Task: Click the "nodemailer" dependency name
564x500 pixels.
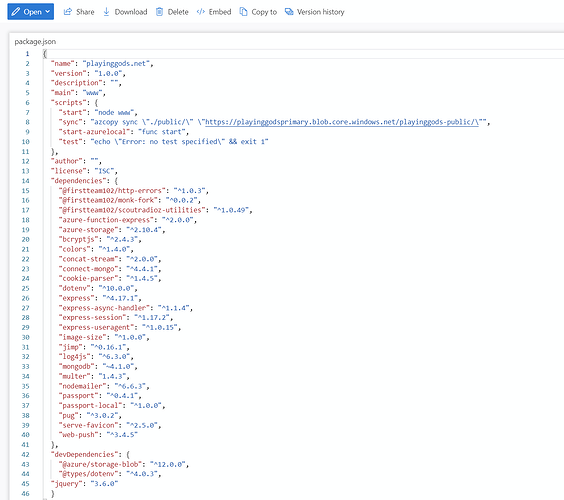Action: pyautogui.click(x=82, y=386)
